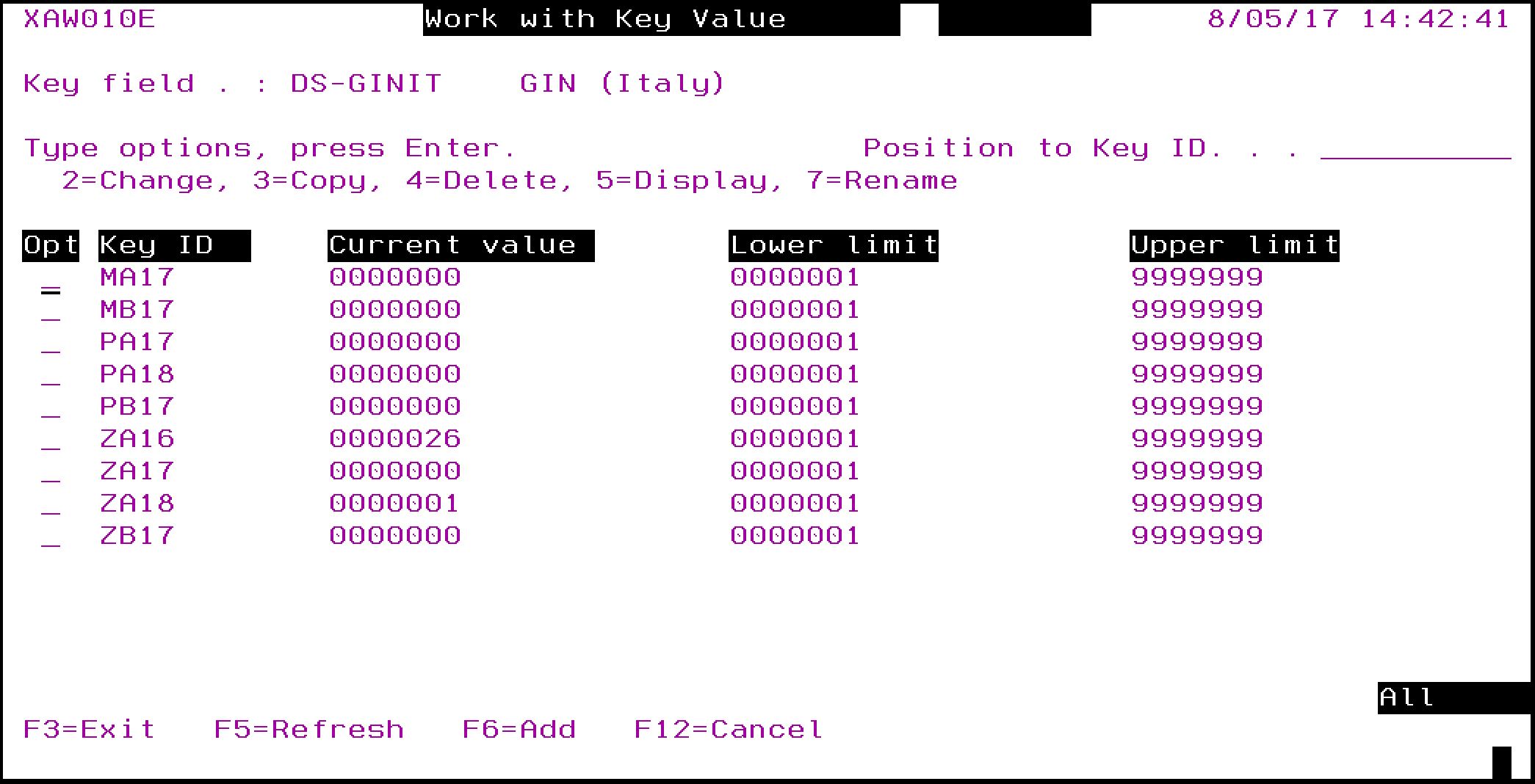Click F6=Add to add a key
The image size is (1535, 784).
click(x=519, y=730)
